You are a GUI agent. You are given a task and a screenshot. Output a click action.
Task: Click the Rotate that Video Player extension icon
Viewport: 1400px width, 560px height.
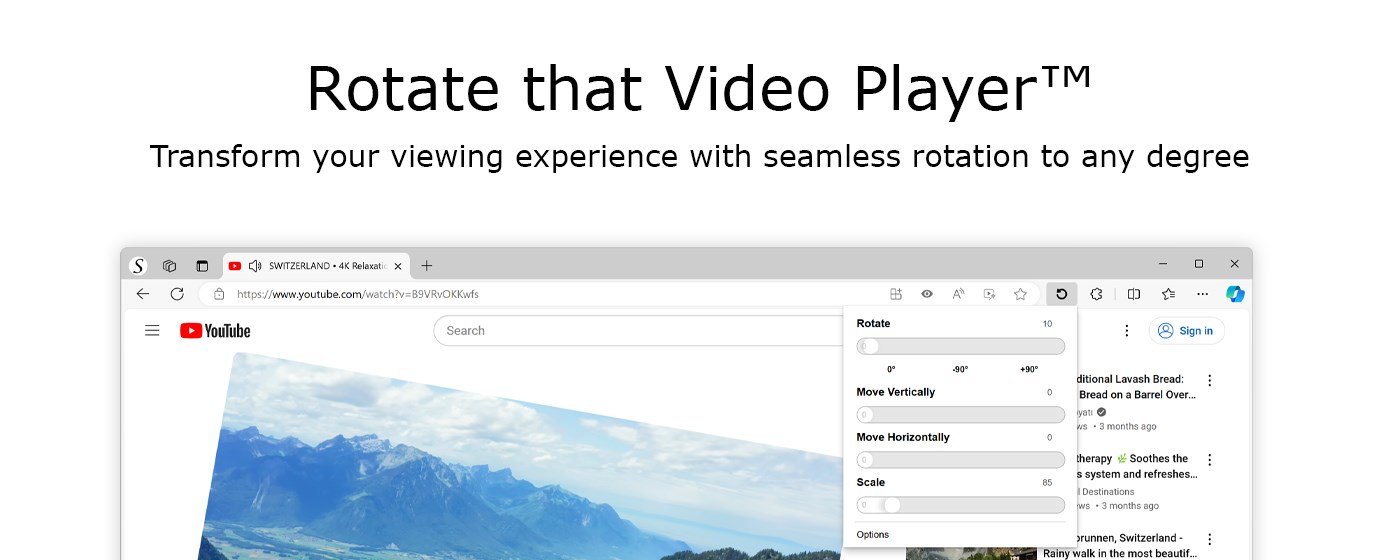(x=1061, y=294)
